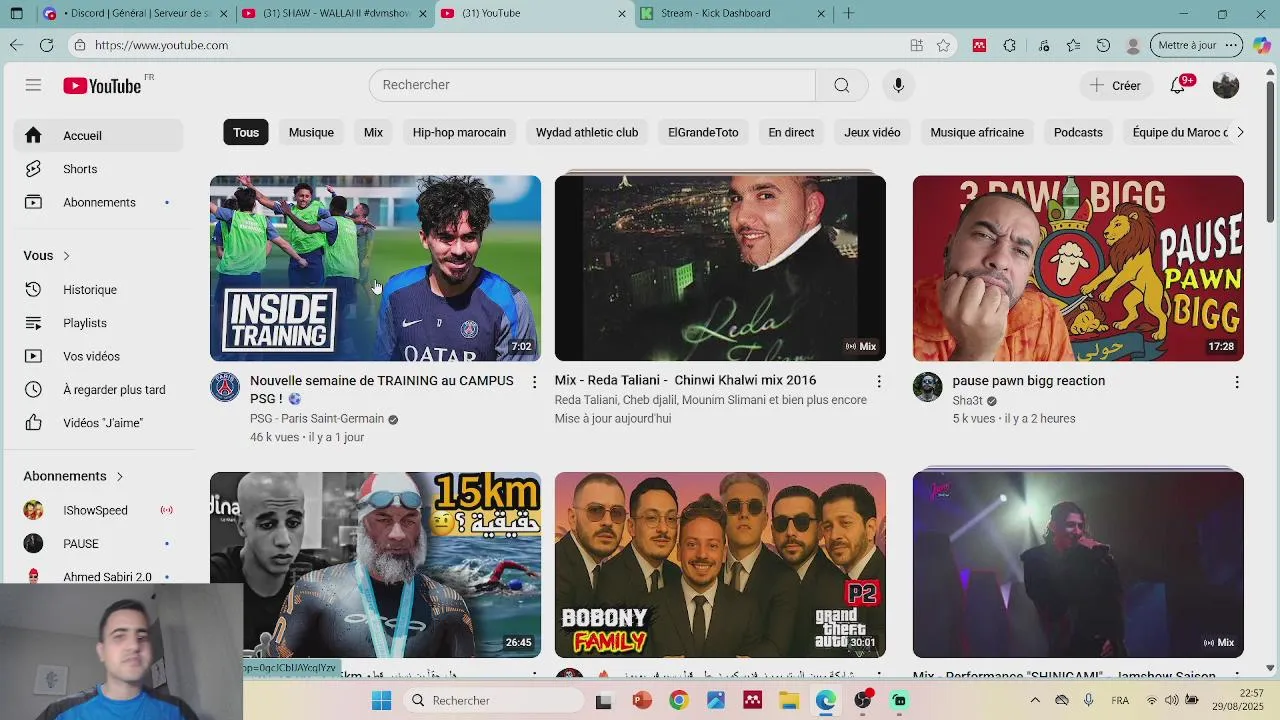Image resolution: width=1280 pixels, height=720 pixels.
Task: Expand the Vous section chevron
Action: pos(66,256)
